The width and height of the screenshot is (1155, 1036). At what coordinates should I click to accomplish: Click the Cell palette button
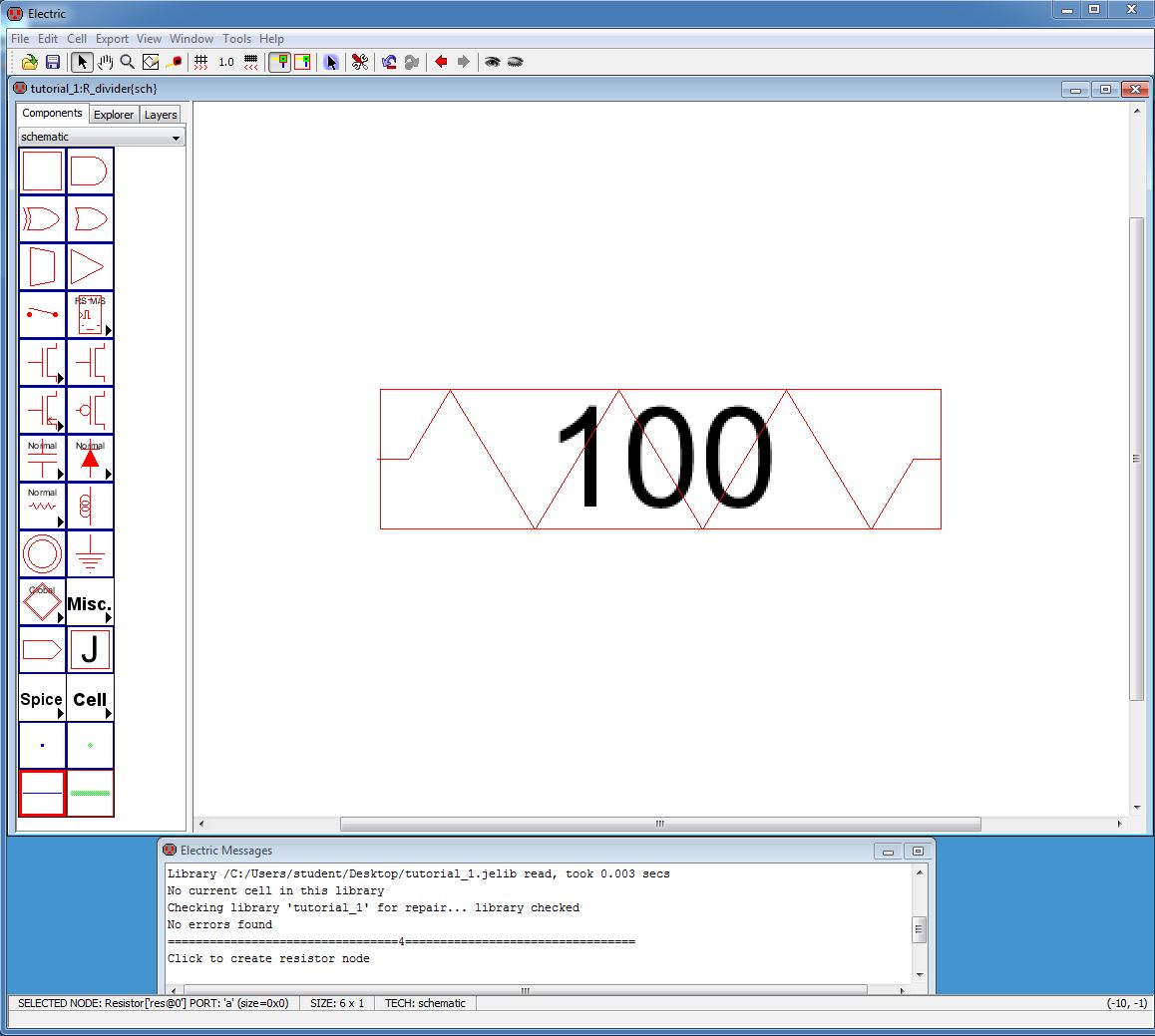pos(90,698)
